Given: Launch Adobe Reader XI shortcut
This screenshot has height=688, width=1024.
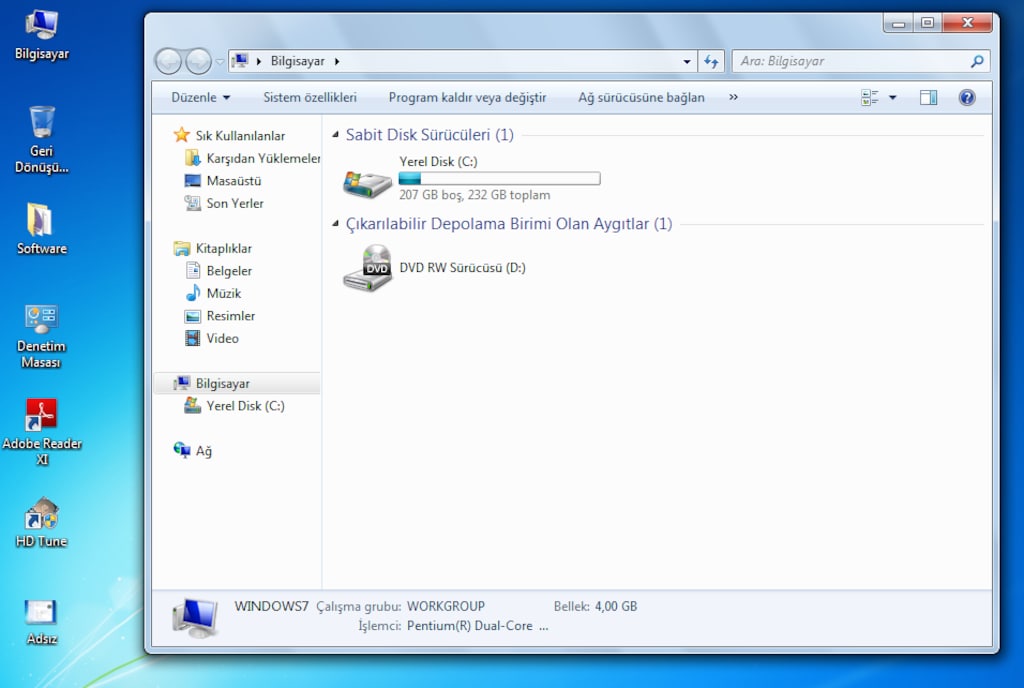Looking at the screenshot, I should click(x=42, y=431).
